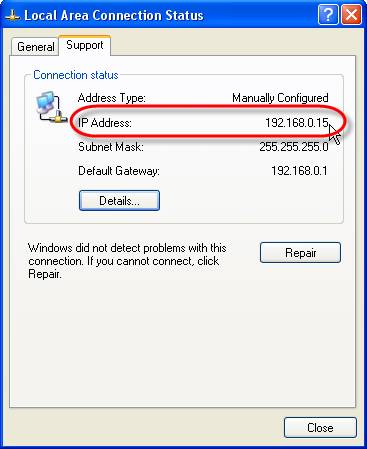Click the Repair button

coord(300,253)
